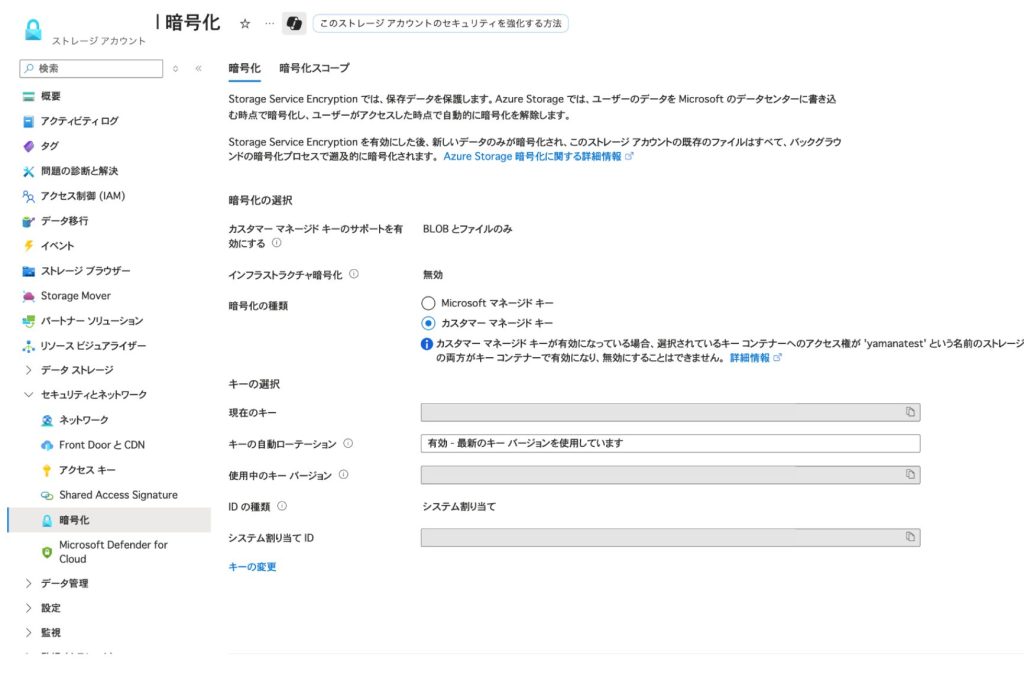Viewport: 1024px width, 674px height.
Task: Open the Copilot icon in header
Action: [x=294, y=23]
